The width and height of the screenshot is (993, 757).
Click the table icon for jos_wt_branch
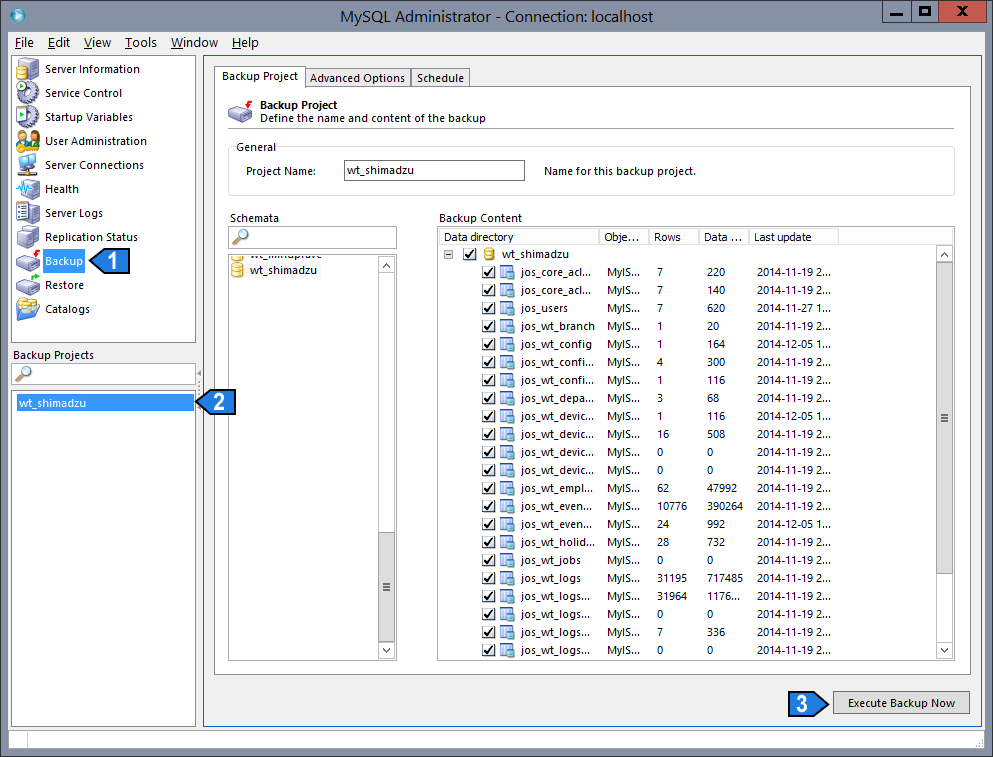click(507, 326)
